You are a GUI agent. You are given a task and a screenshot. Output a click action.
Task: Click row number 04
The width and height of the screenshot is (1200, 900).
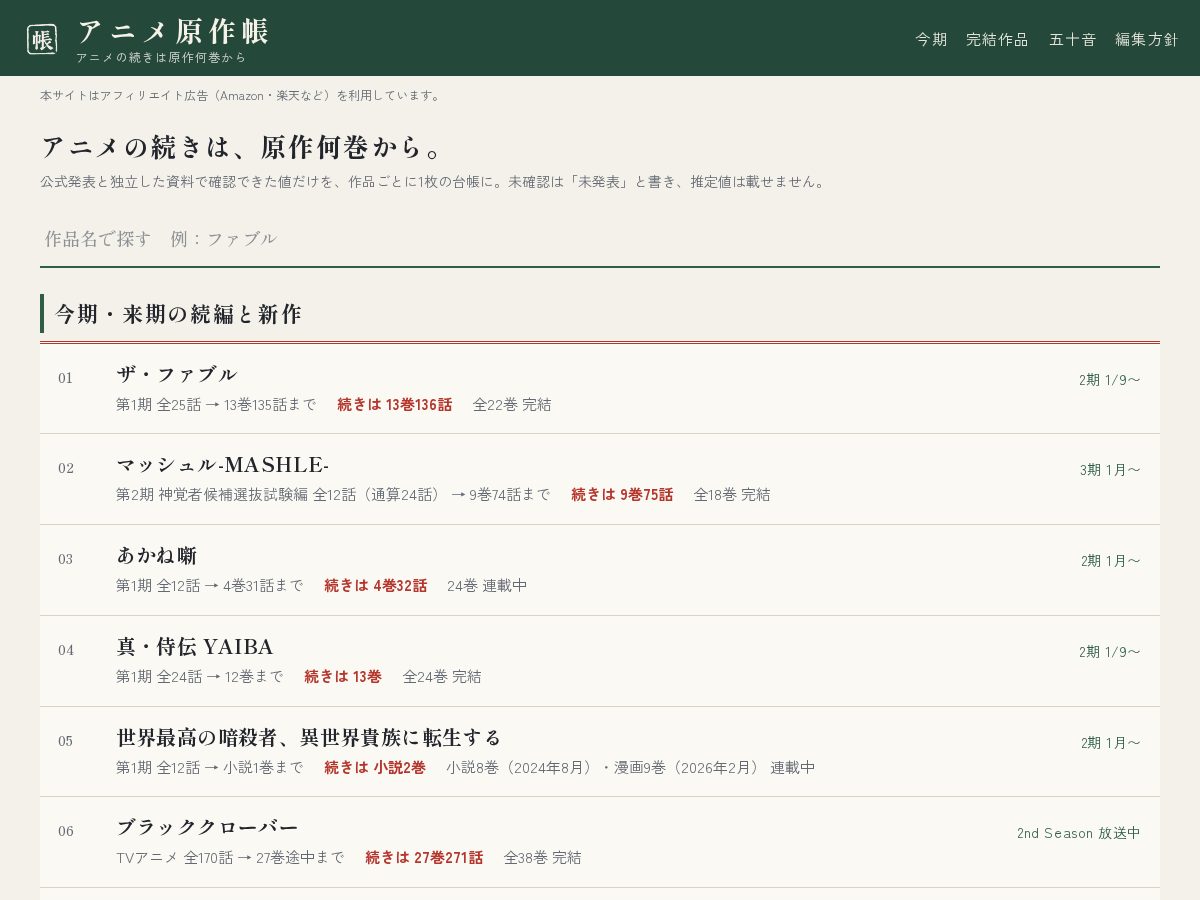pyautogui.click(x=66, y=650)
